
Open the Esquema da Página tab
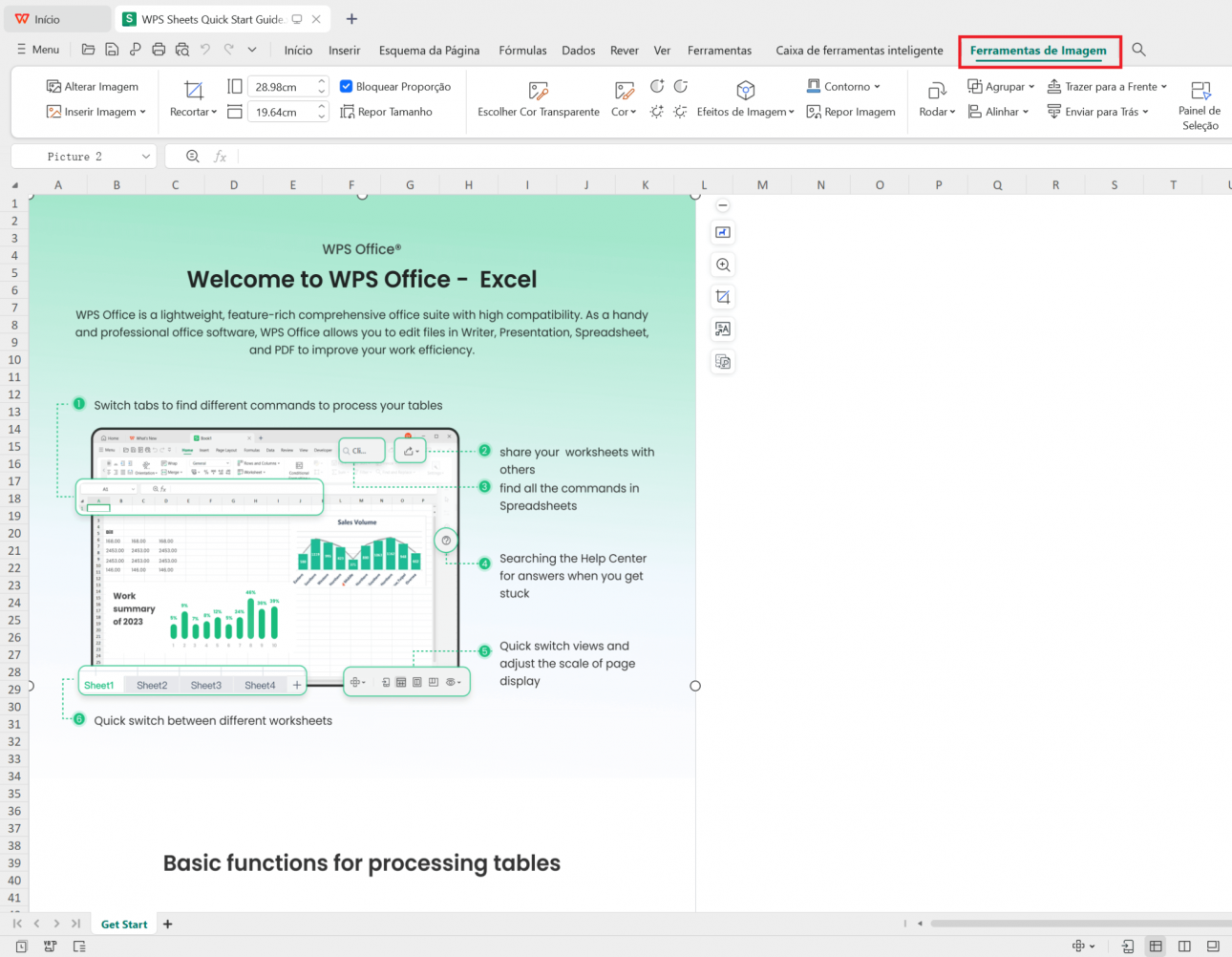tap(429, 51)
